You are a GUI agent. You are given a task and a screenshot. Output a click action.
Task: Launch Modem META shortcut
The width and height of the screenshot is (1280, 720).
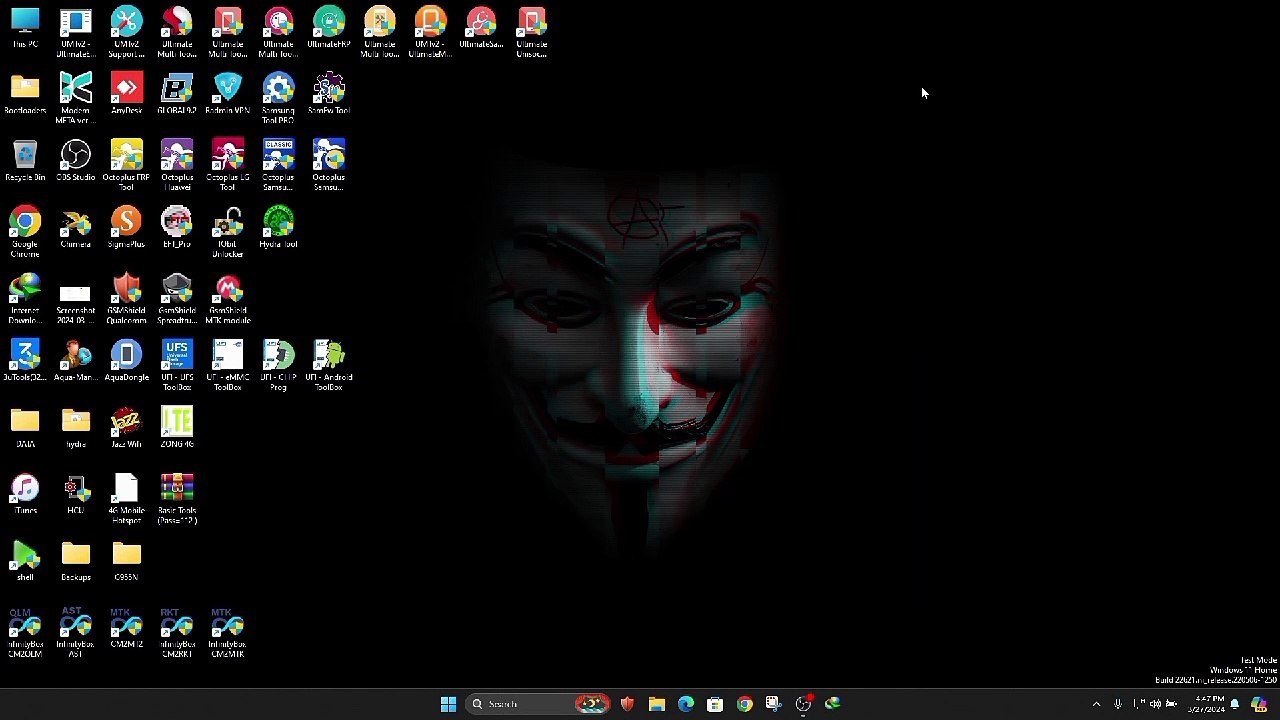(75, 99)
